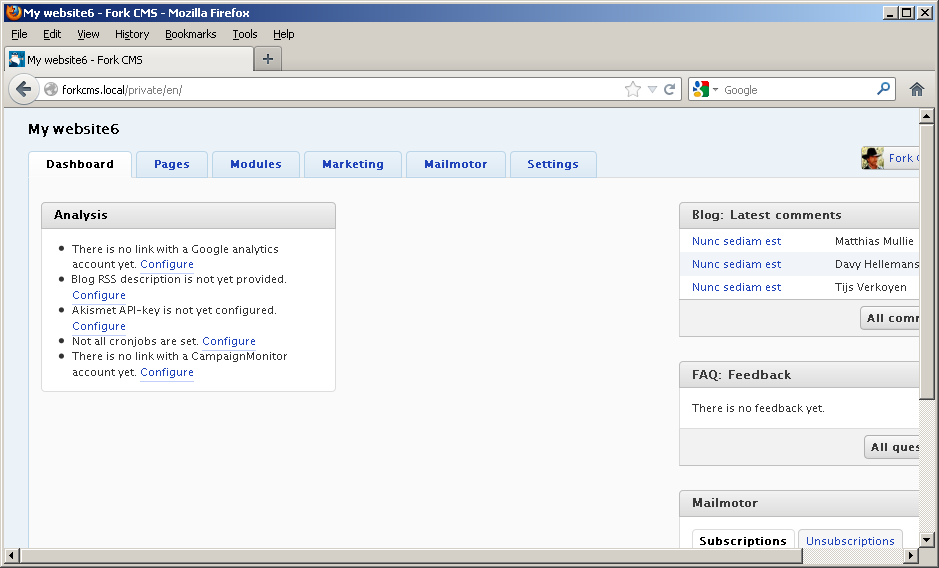Viewport: 939px width, 568px height.
Task: Click into the URL address field
Action: click(x=340, y=89)
